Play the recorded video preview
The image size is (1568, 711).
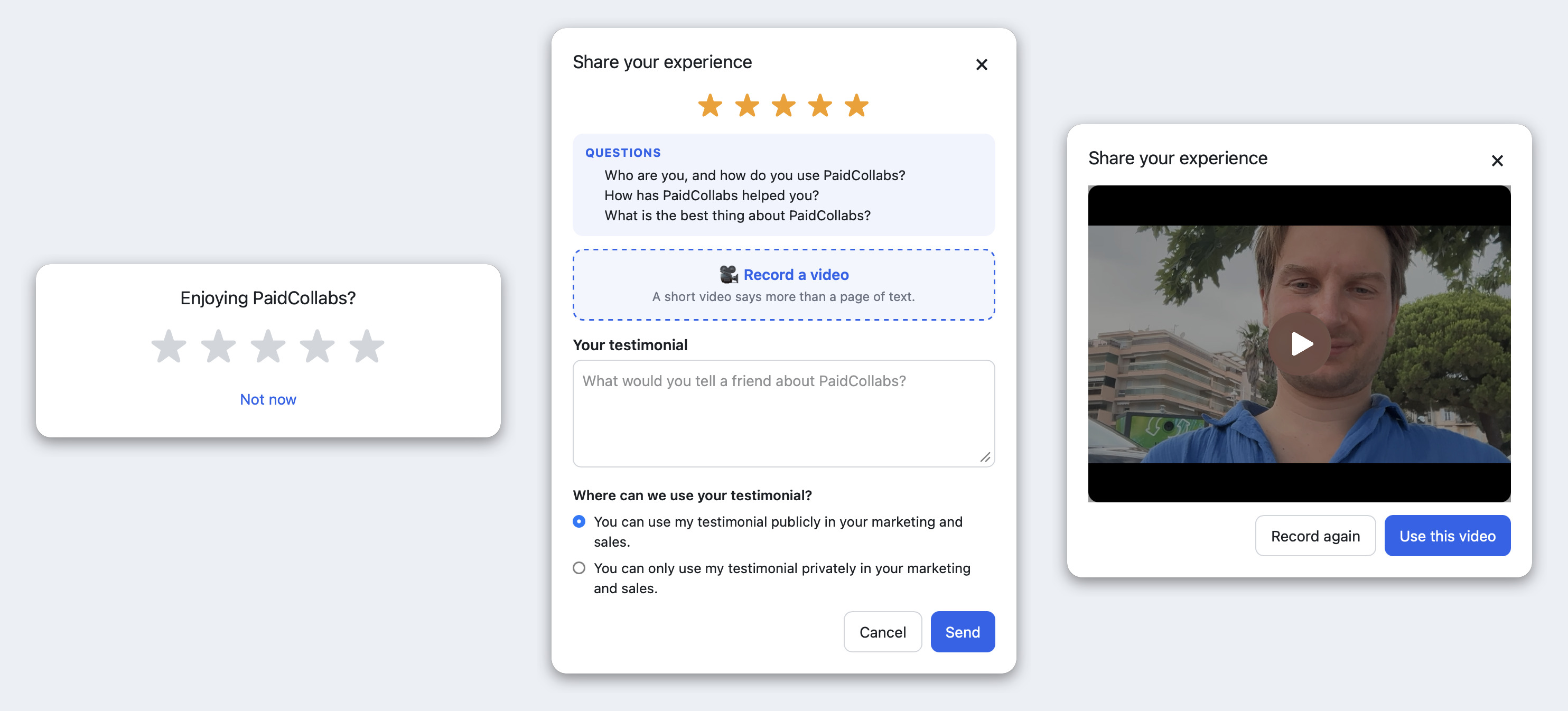tap(1300, 344)
